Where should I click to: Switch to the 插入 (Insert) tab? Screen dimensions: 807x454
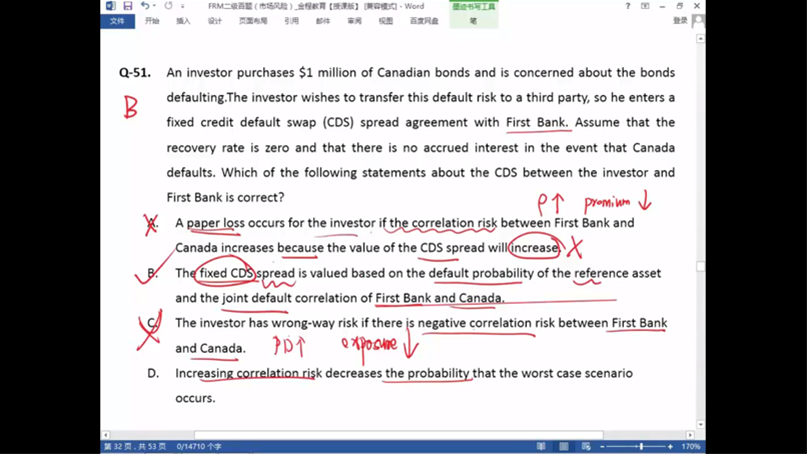point(183,21)
